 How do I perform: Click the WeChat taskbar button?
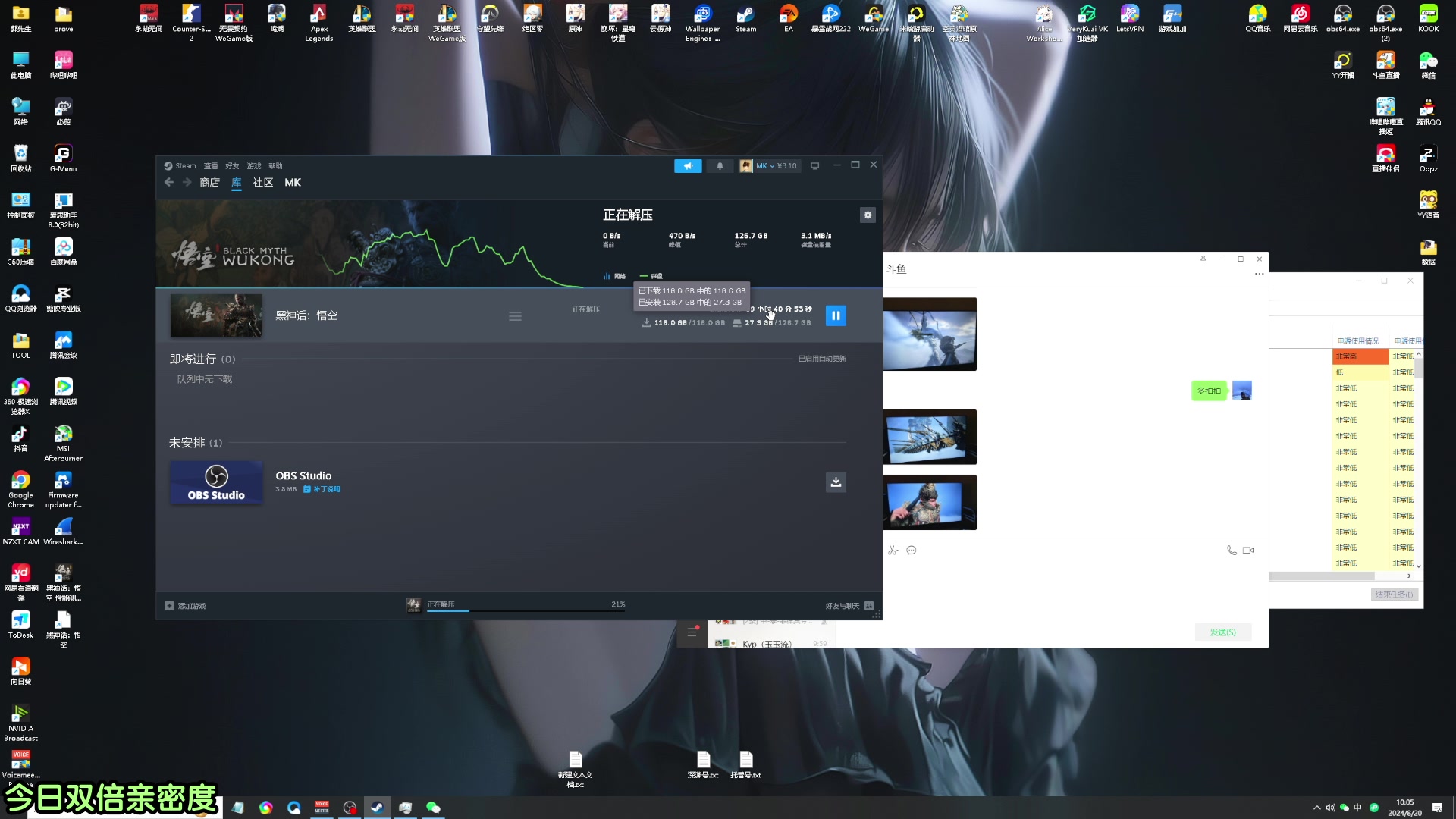(x=433, y=808)
